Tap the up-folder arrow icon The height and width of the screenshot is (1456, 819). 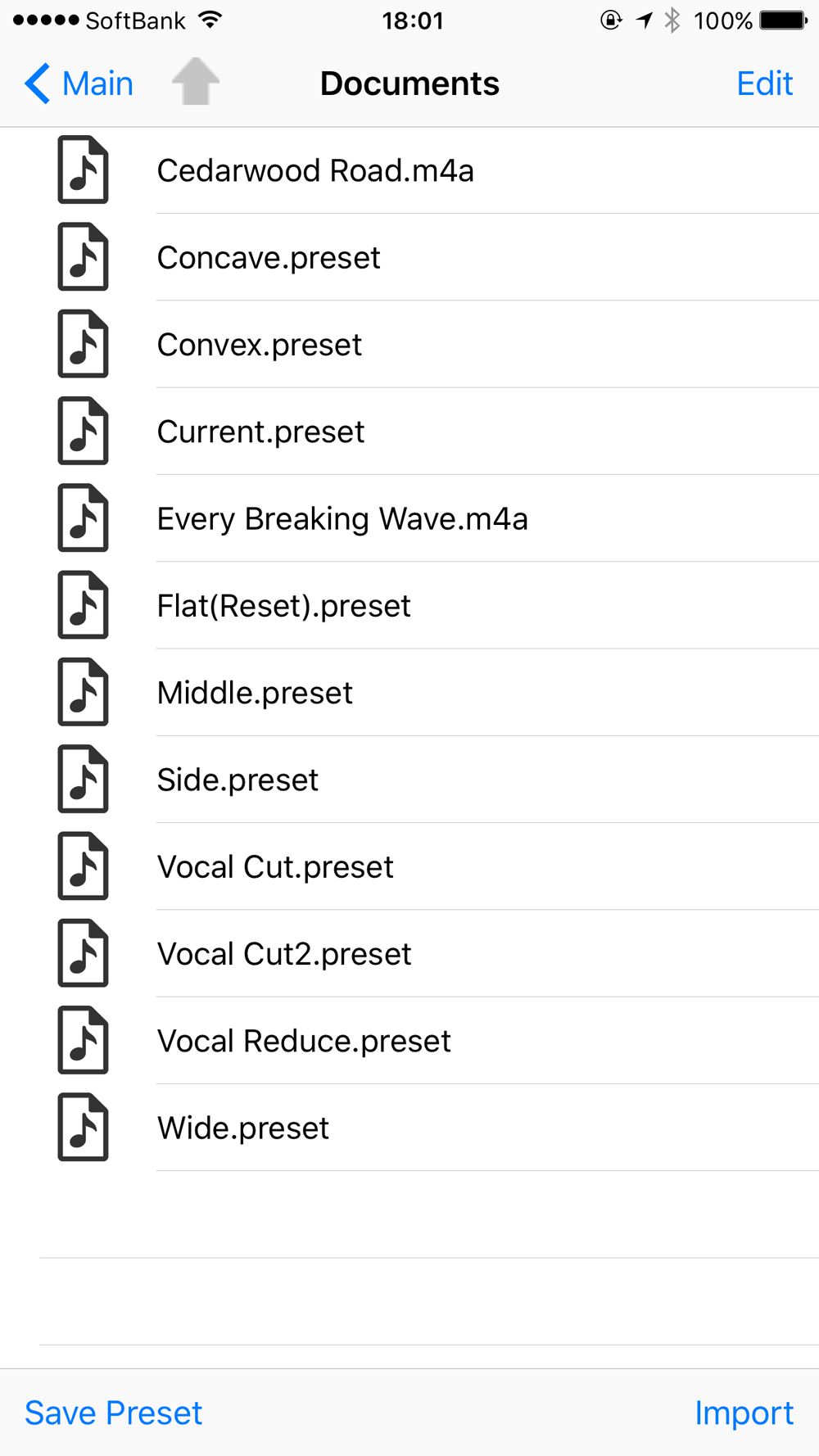[x=196, y=82]
